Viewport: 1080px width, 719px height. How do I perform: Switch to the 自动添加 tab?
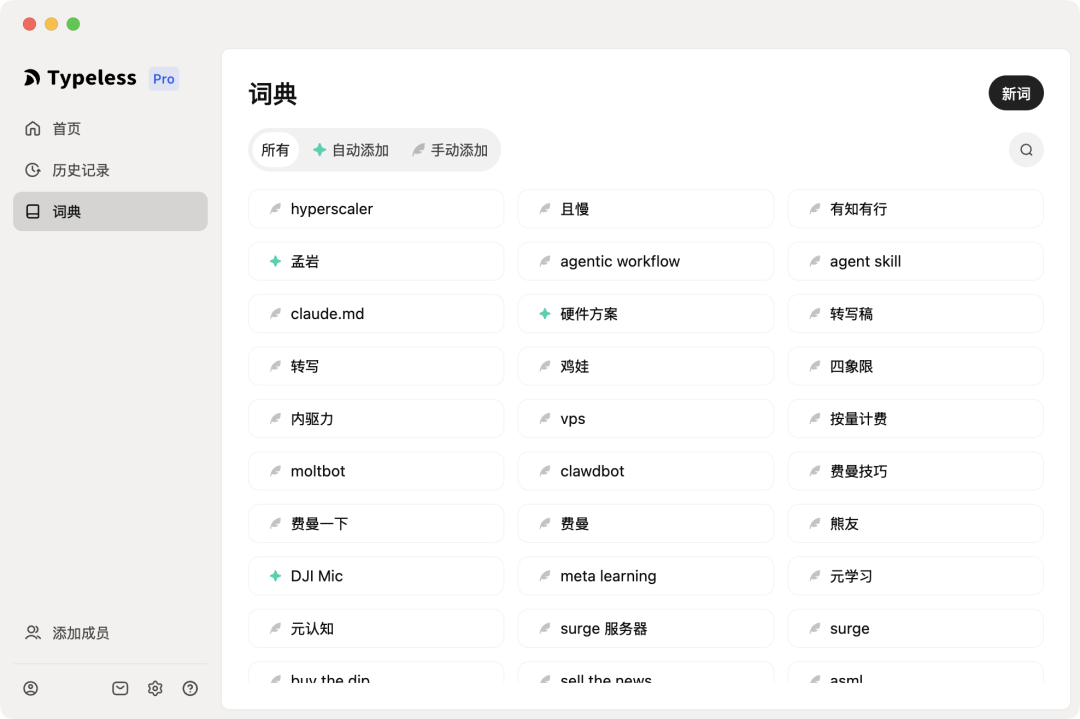(x=351, y=150)
